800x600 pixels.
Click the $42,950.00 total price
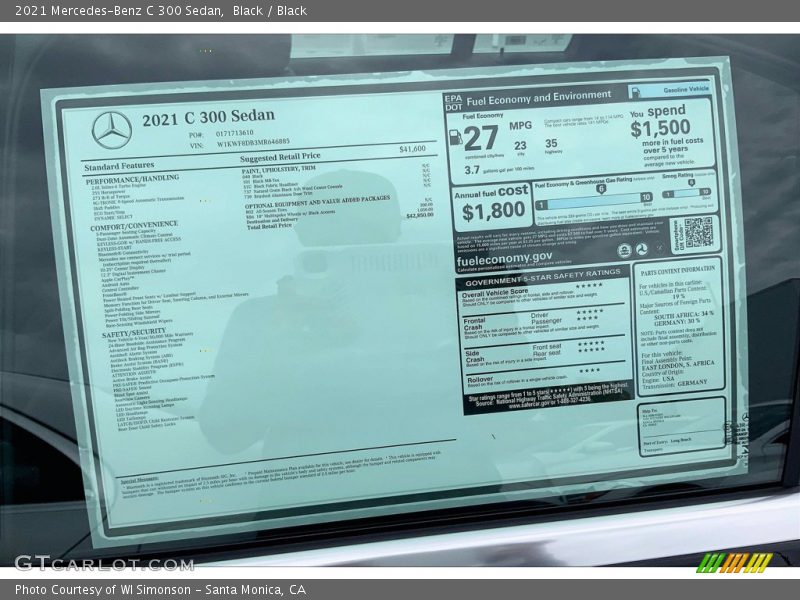(x=419, y=215)
